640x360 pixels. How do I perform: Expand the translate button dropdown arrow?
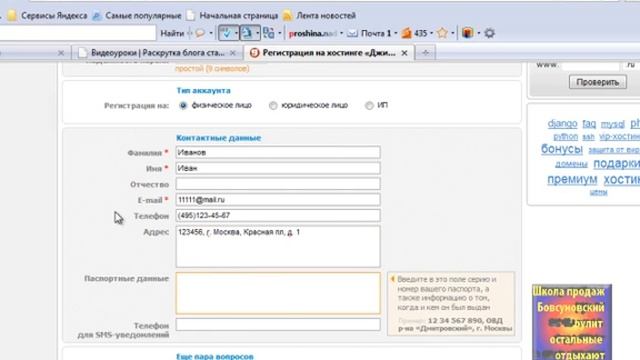tap(257, 33)
